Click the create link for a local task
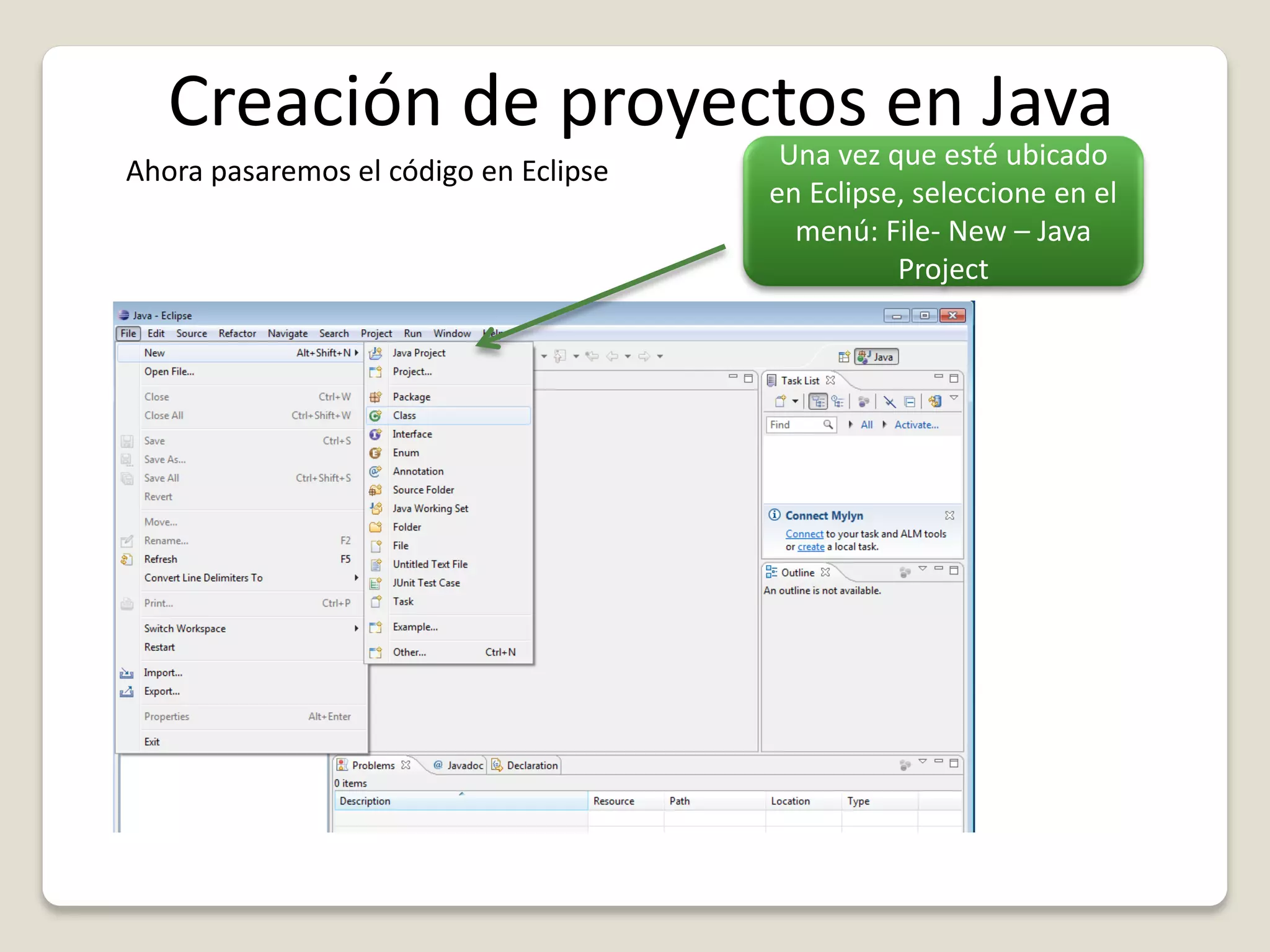 coord(810,547)
